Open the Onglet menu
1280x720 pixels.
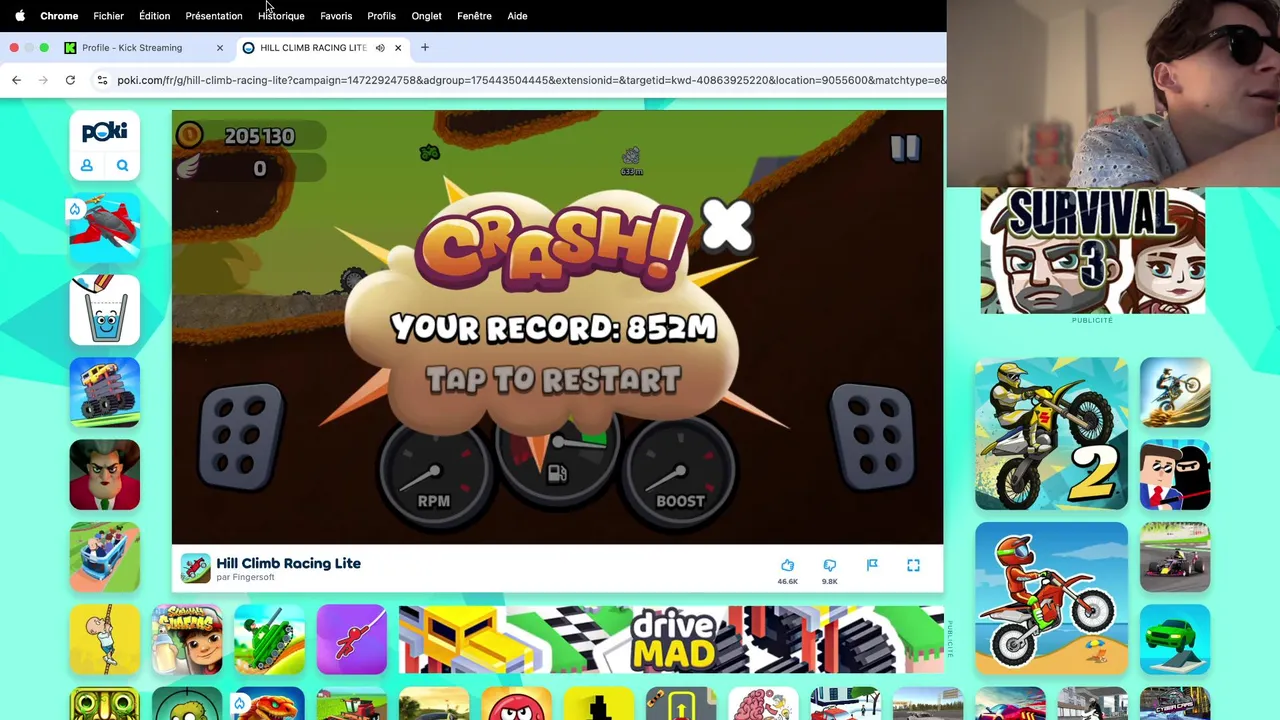pyautogui.click(x=426, y=16)
